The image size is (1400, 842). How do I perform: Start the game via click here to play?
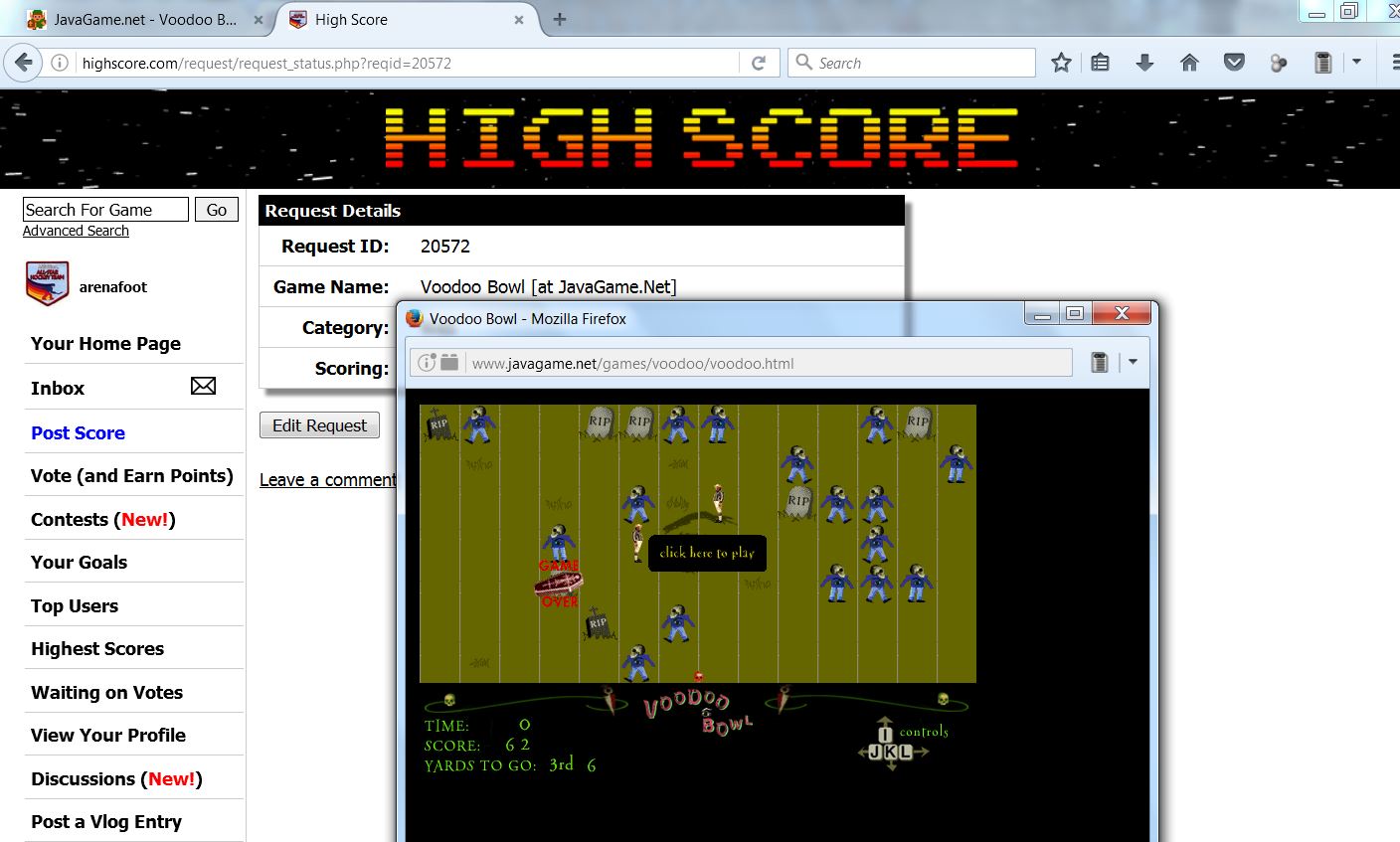[707, 554]
